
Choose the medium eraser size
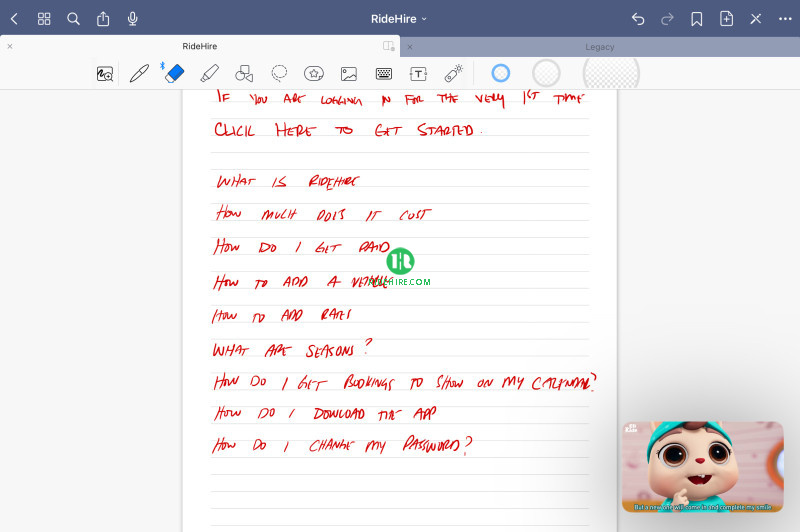point(546,73)
